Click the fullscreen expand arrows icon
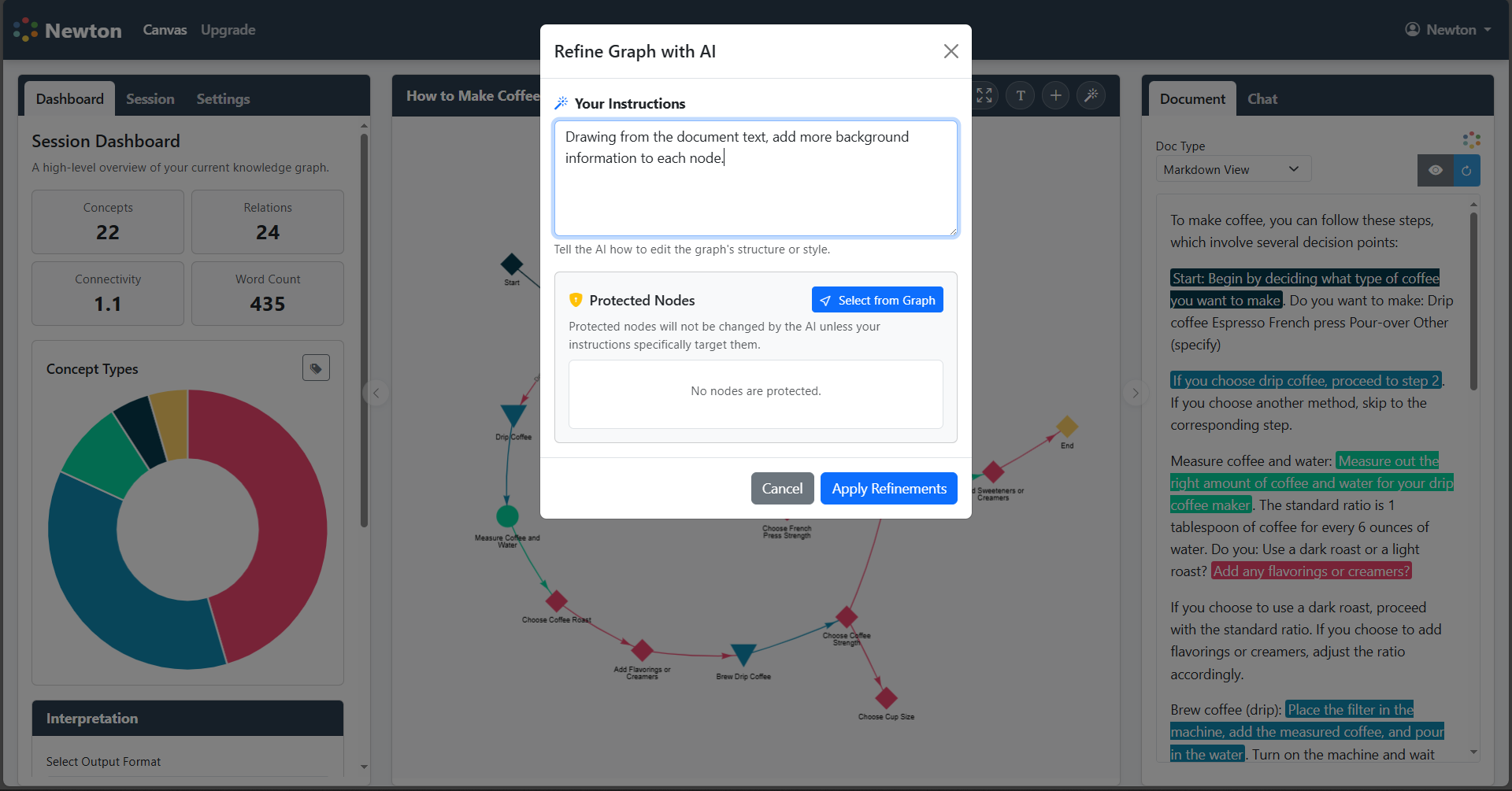This screenshot has width=1512, height=791. click(x=984, y=96)
